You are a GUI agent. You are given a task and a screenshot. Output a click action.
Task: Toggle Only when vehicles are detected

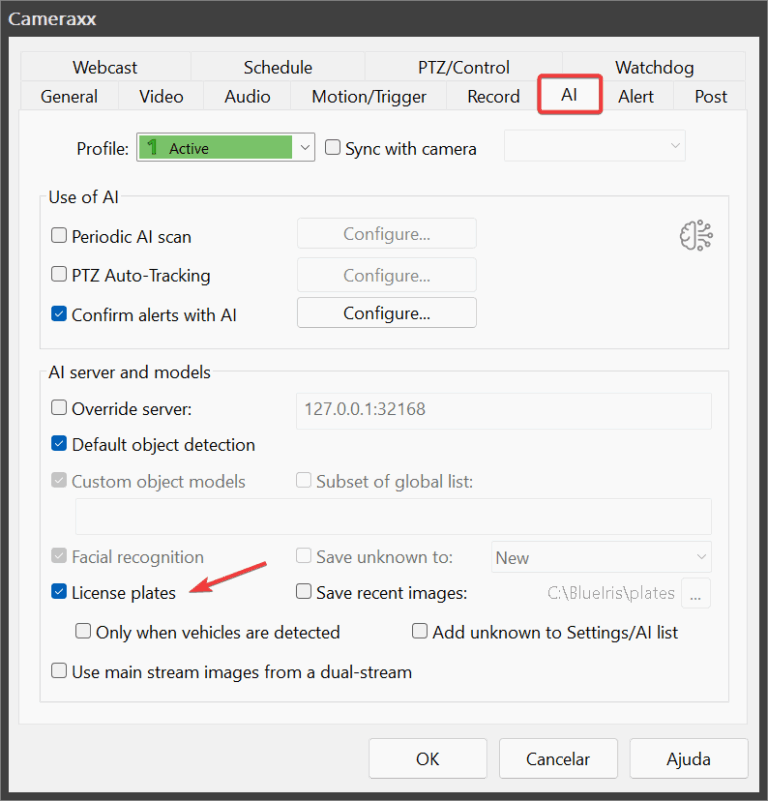click(85, 632)
